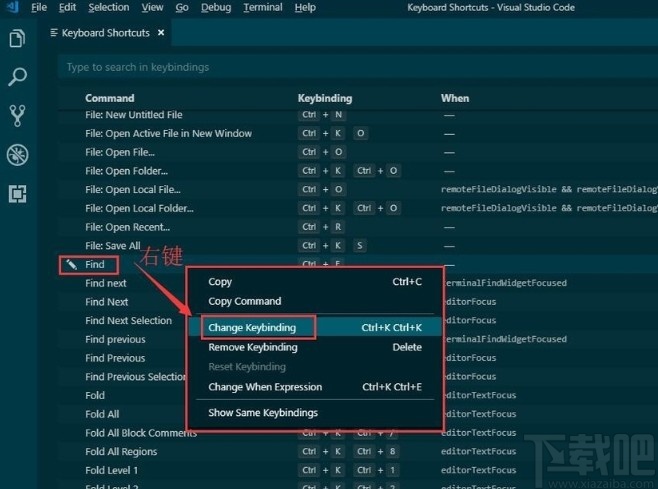Viewport: 658px width, 489px height.
Task: Select the File: Open File... row
Action: pyautogui.click(x=358, y=152)
